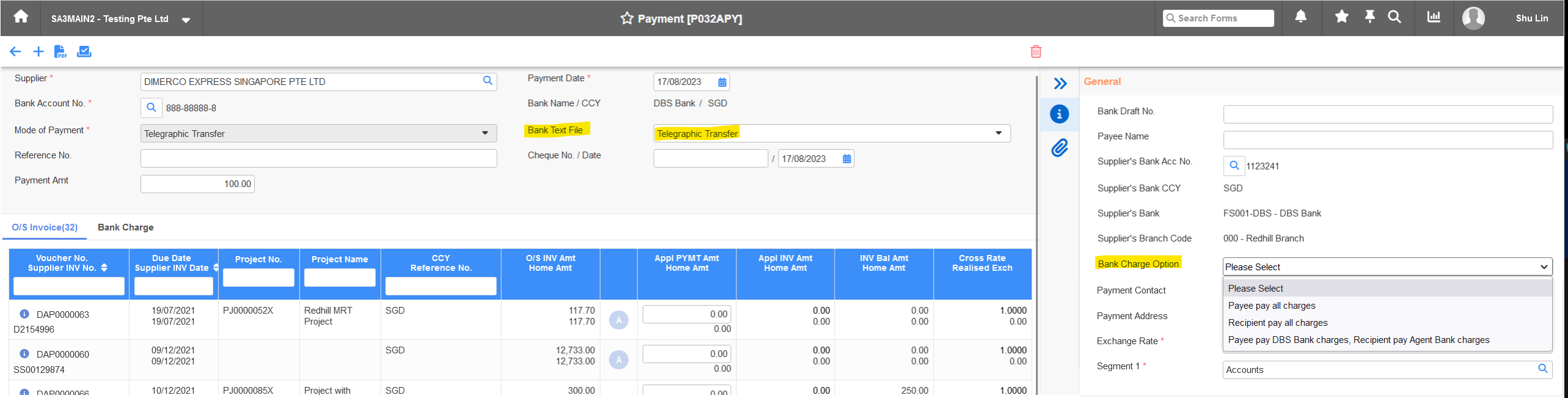
Task: Click the home icon in top bar
Action: pos(21,17)
